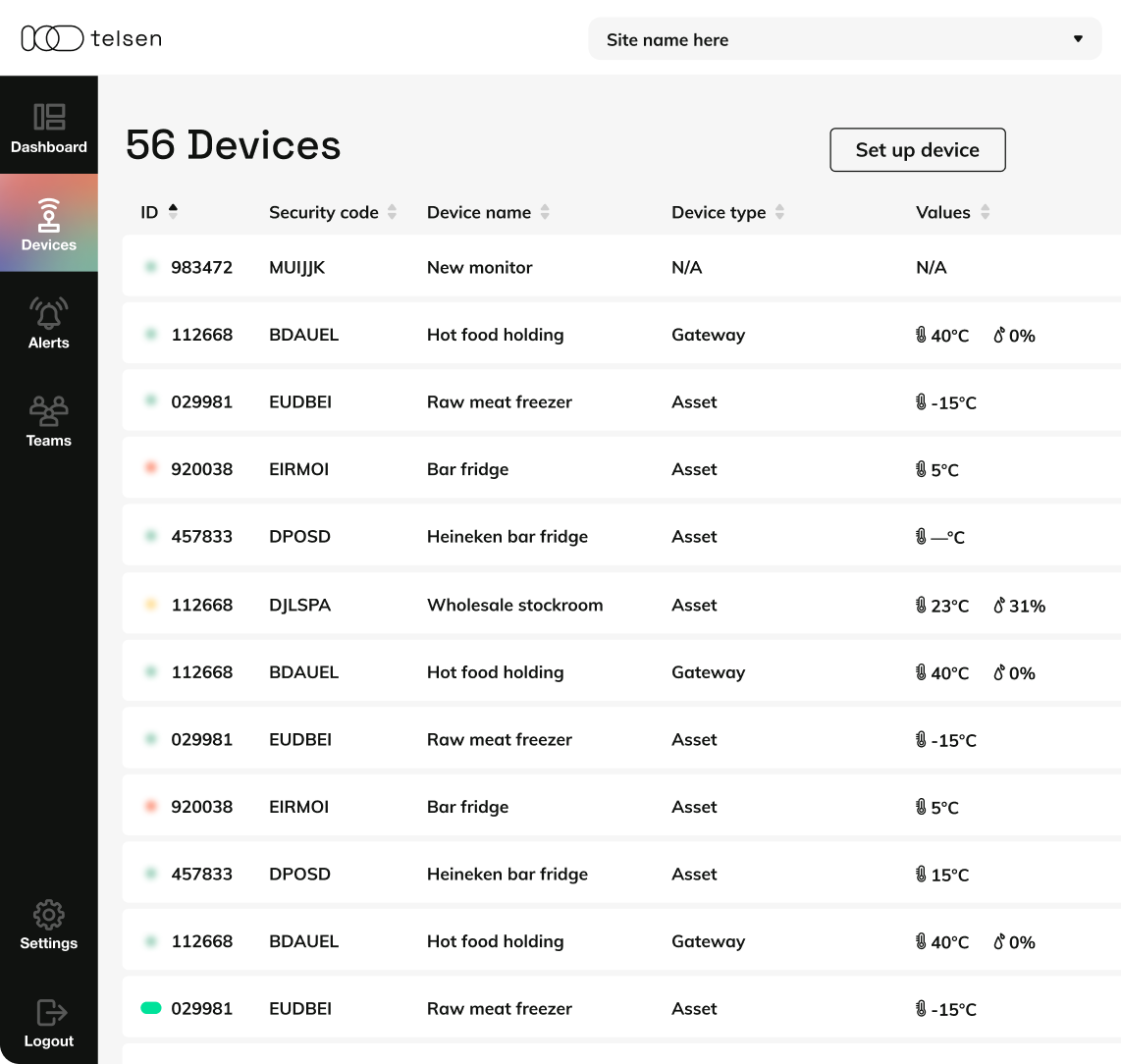Open the Site name here dropdown
The height and width of the screenshot is (1064, 1121).
844,39
